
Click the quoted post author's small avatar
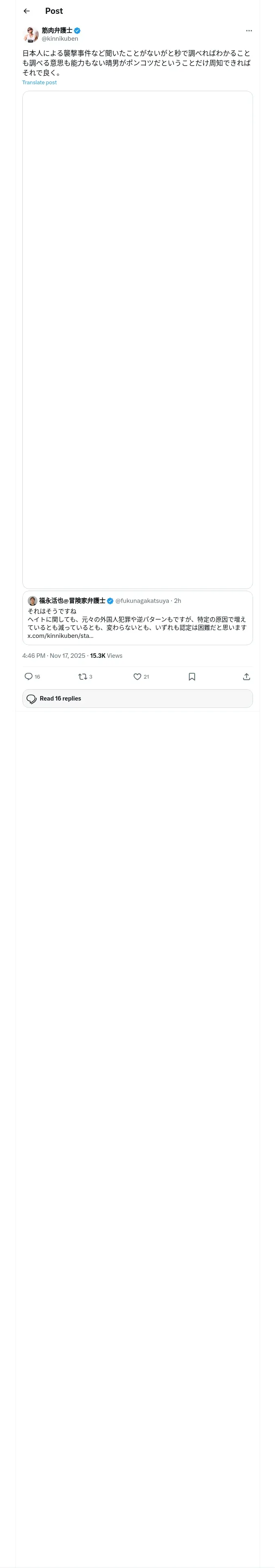32,601
